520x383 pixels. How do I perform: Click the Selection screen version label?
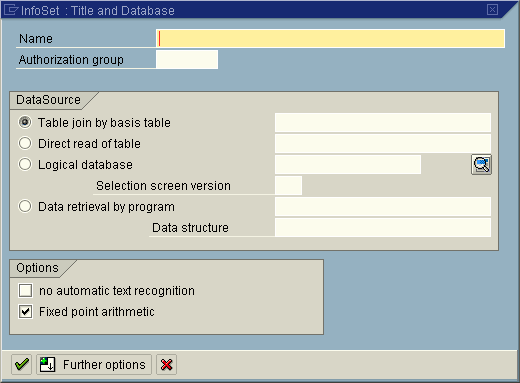tap(163, 186)
